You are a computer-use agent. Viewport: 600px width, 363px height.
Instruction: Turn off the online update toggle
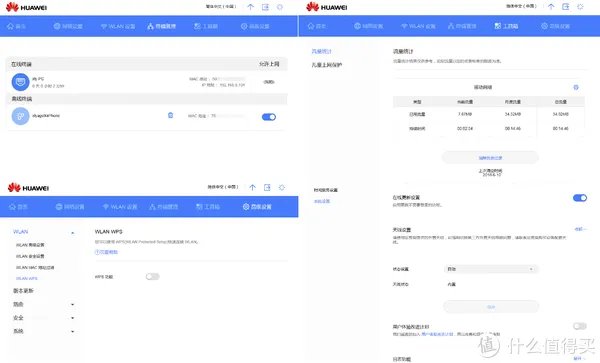tap(580, 198)
